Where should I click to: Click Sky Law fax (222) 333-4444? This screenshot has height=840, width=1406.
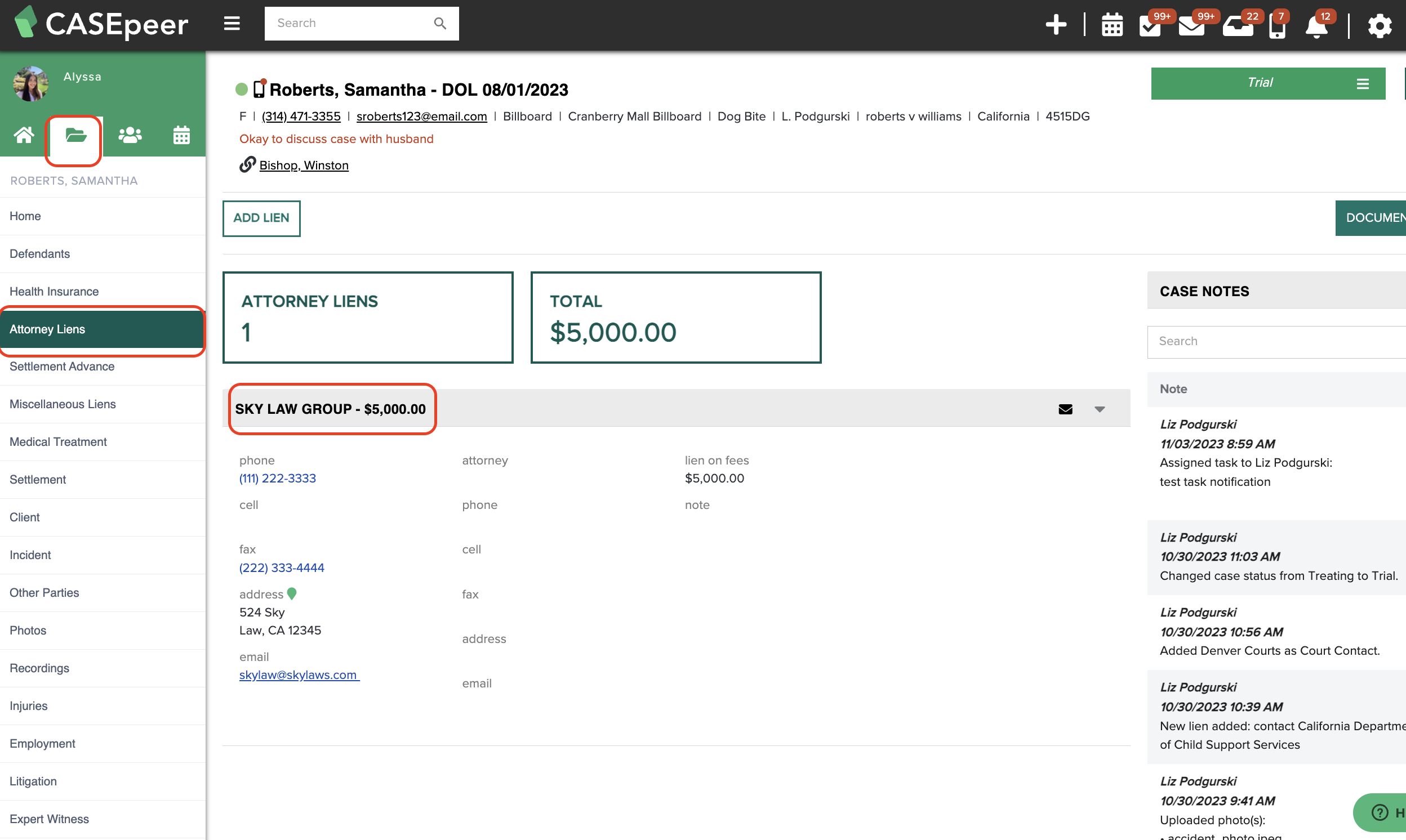pyautogui.click(x=282, y=568)
